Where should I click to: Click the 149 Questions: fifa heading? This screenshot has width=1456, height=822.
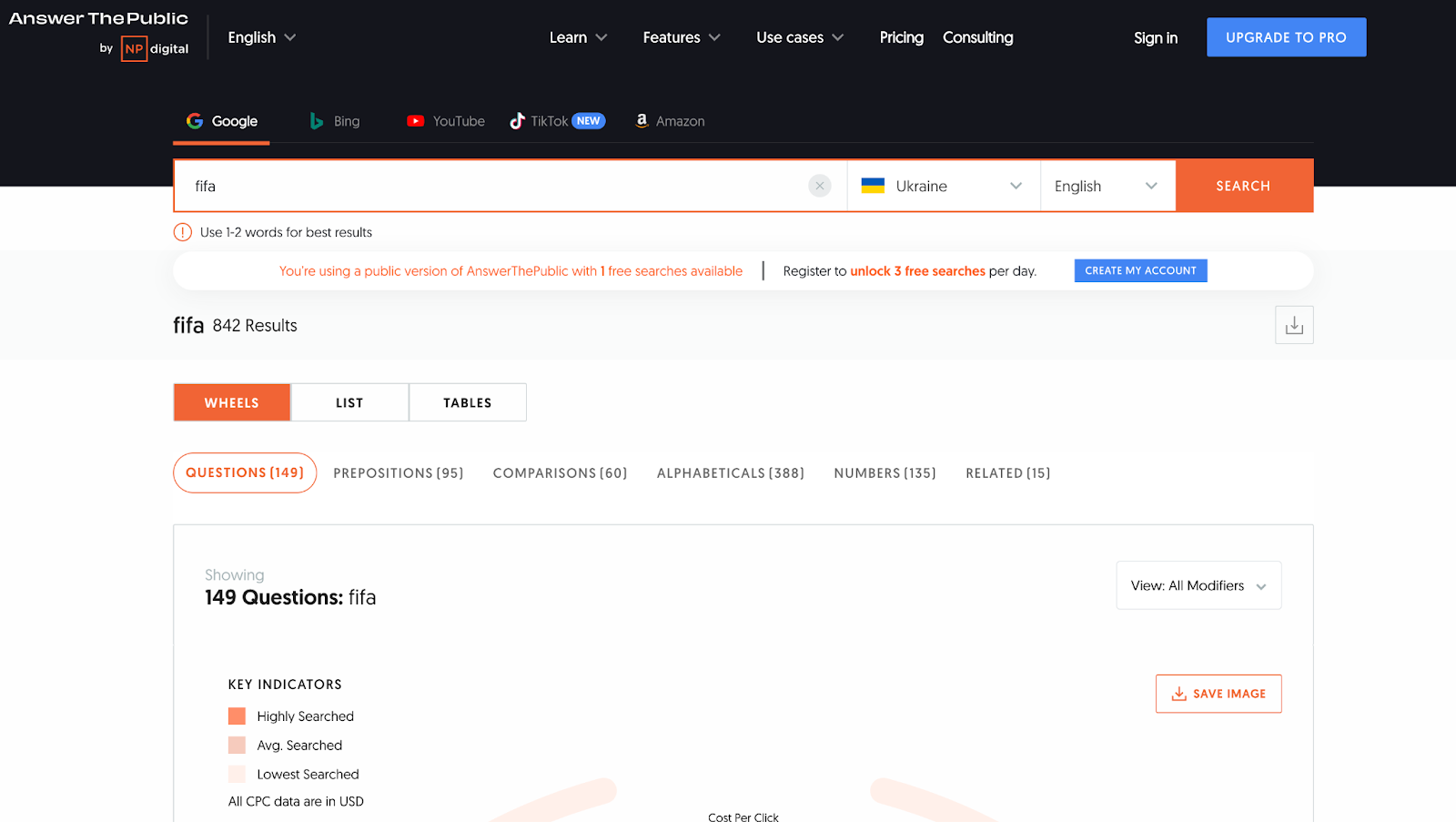pyautogui.click(x=290, y=597)
